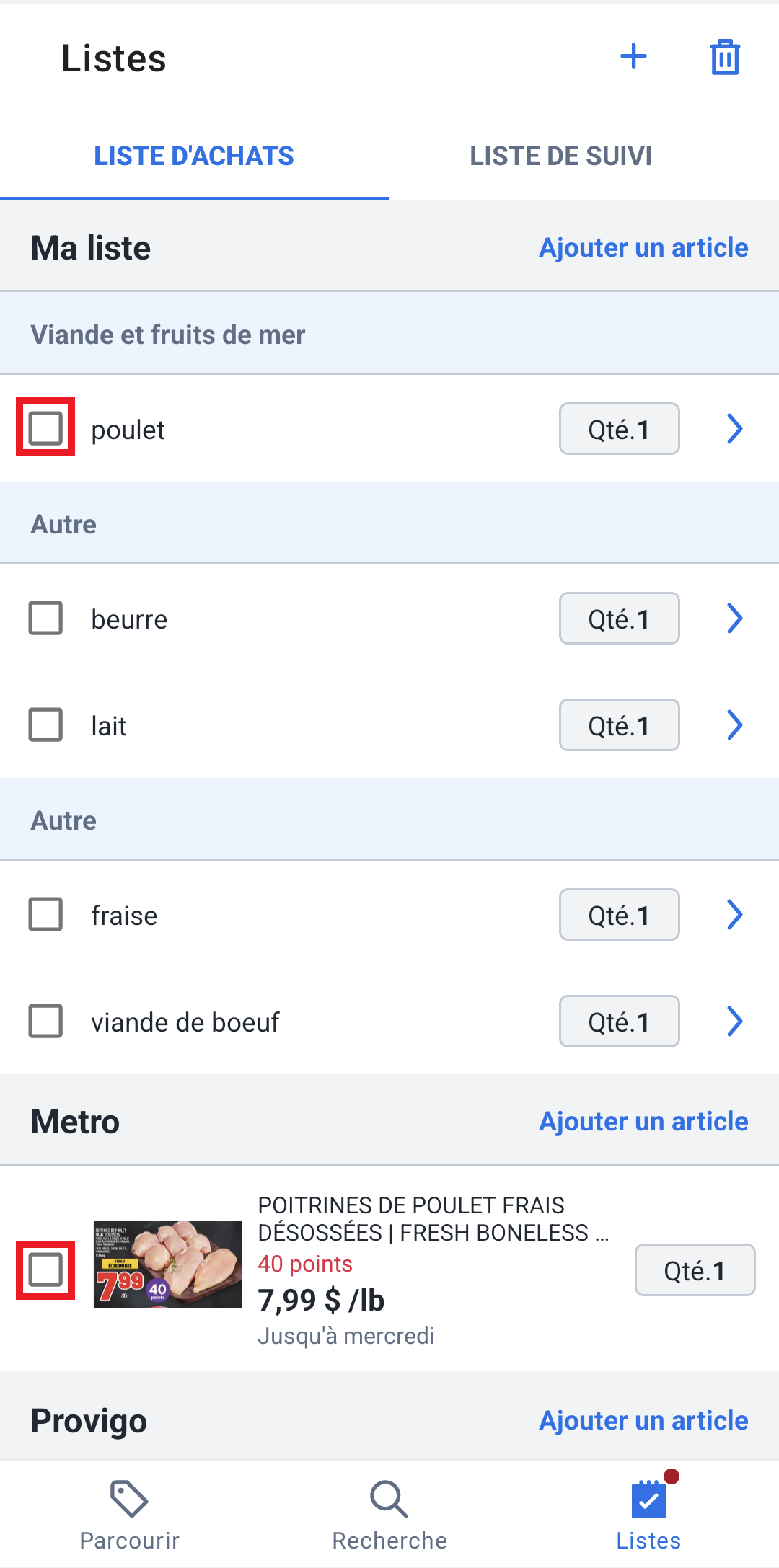The image size is (779, 1568).
Task: Switch to the LISTE DE SUIVI tab
Action: click(561, 156)
